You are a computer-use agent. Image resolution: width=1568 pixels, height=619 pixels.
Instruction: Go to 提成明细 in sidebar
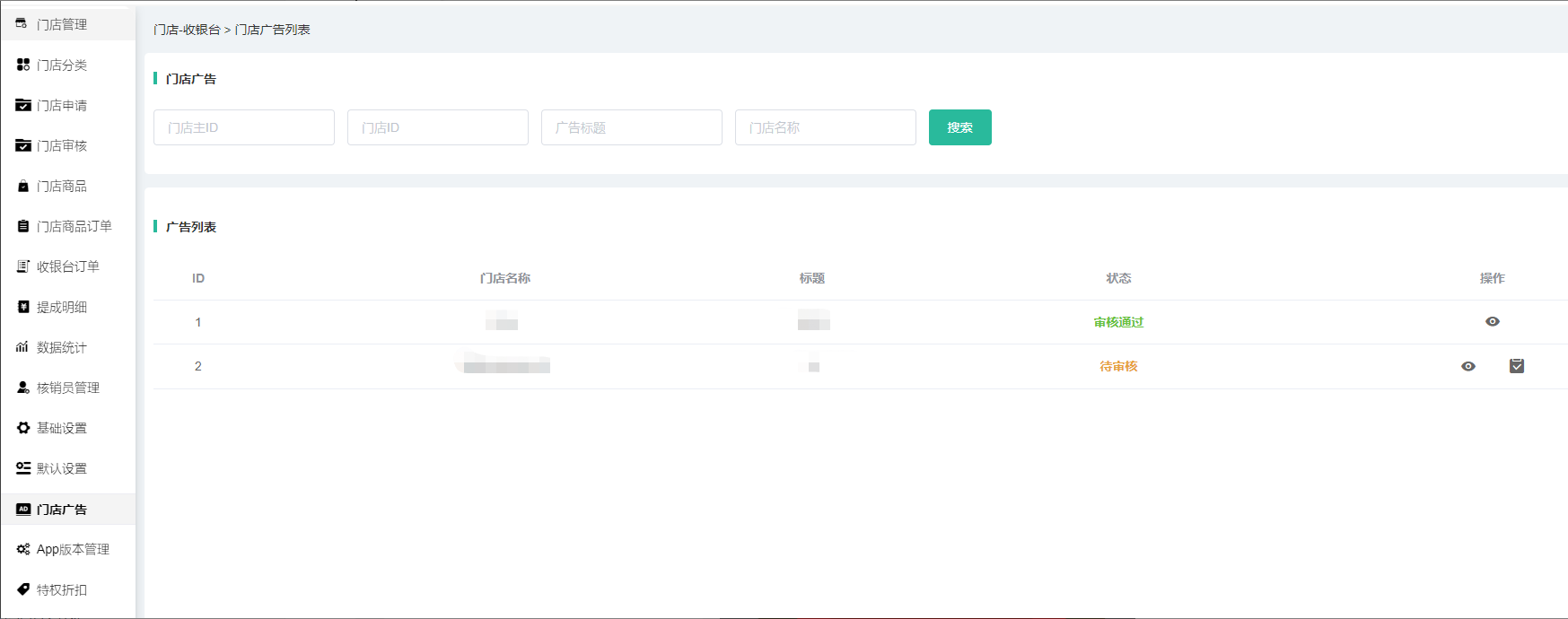pos(62,307)
